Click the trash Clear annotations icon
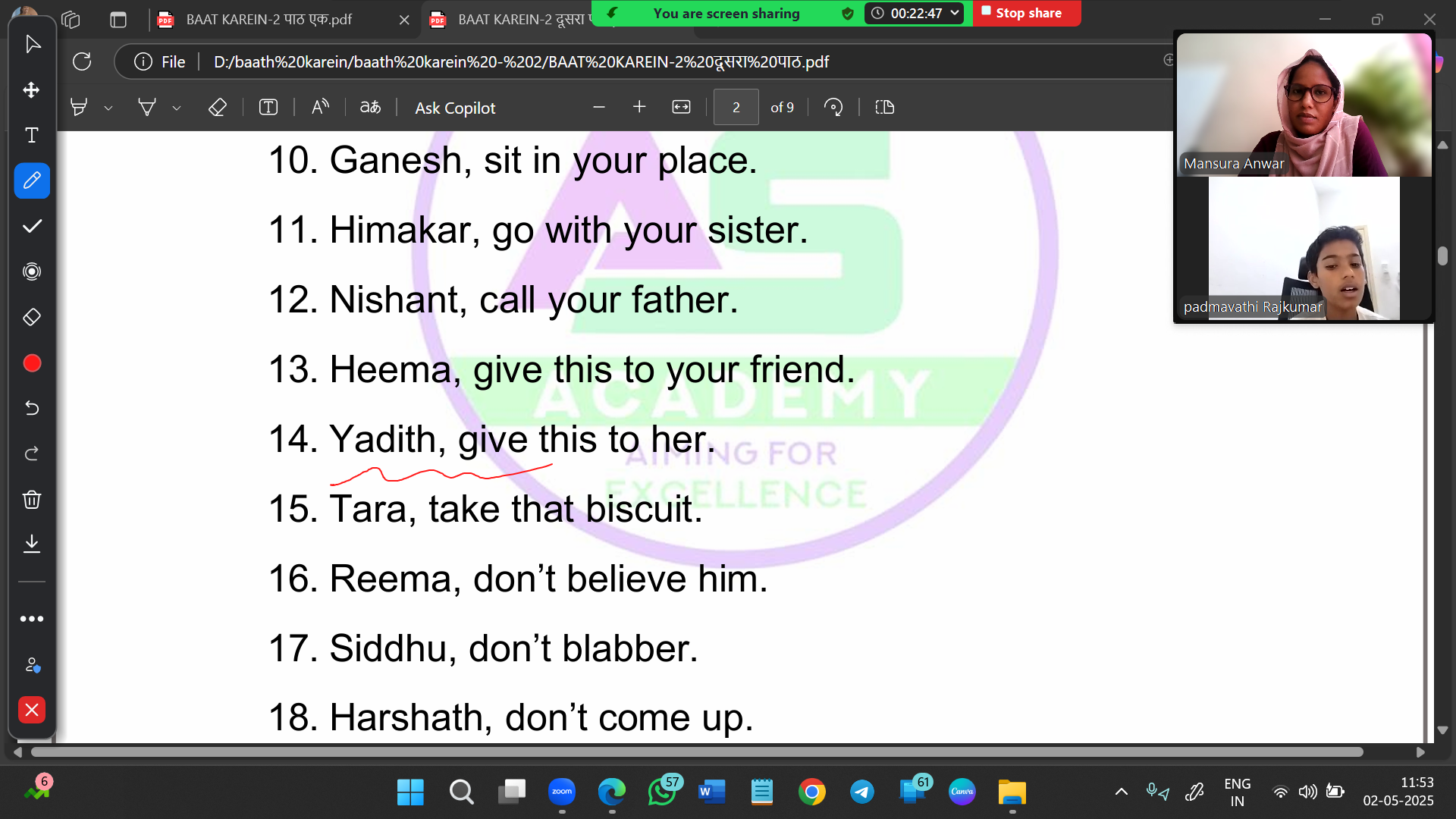This screenshot has height=819, width=1456. point(32,500)
